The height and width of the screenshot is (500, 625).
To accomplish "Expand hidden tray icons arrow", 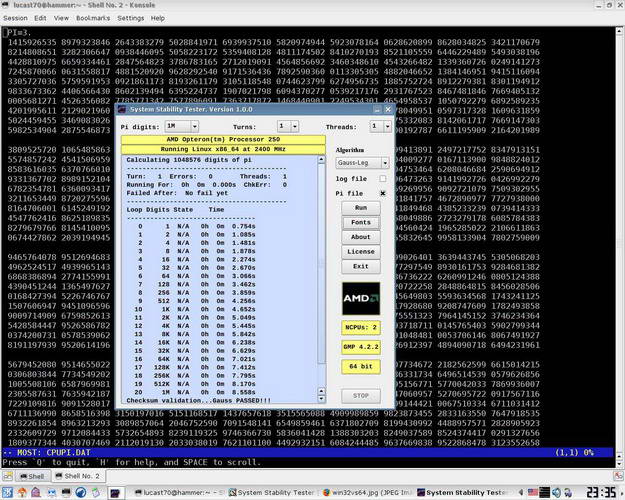I will [x=521, y=493].
